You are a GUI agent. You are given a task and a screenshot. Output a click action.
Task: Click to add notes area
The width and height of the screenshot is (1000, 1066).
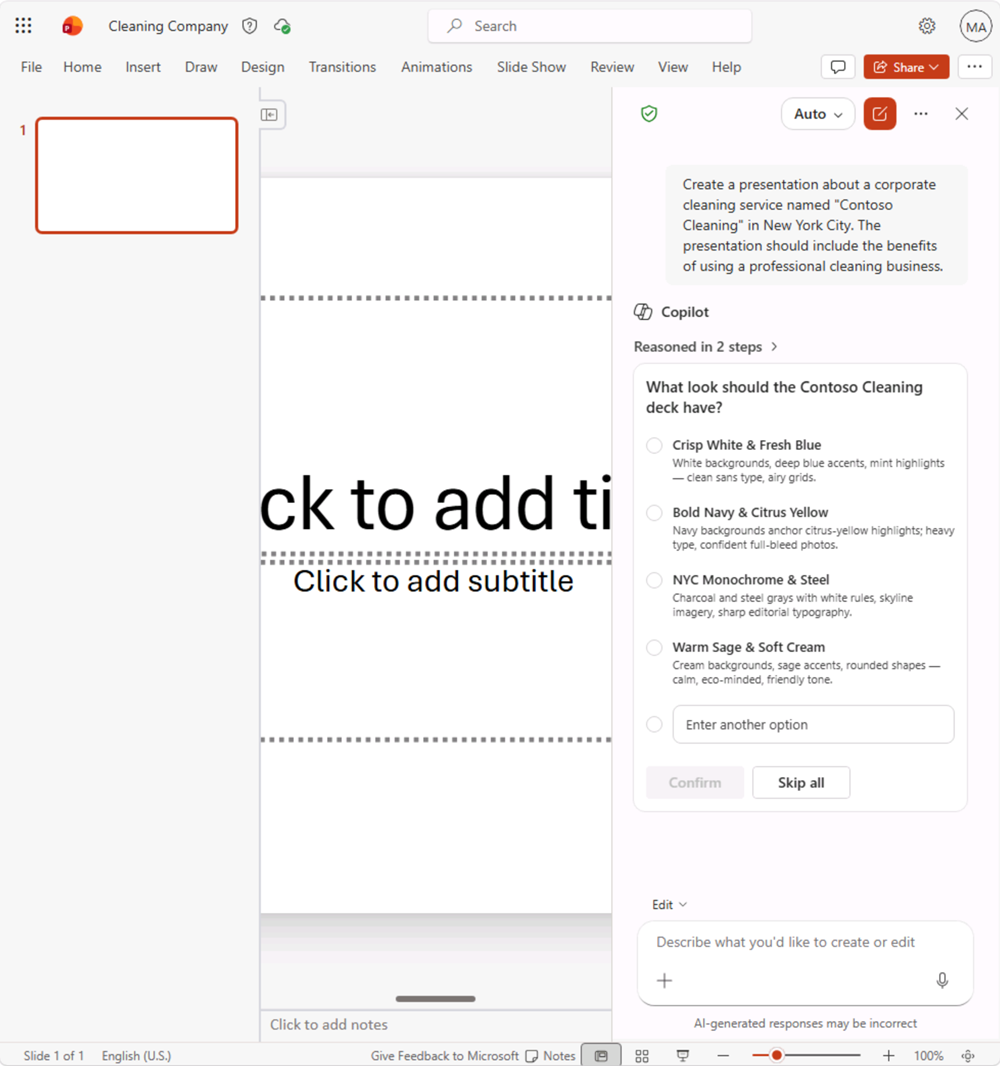pos(436,1025)
